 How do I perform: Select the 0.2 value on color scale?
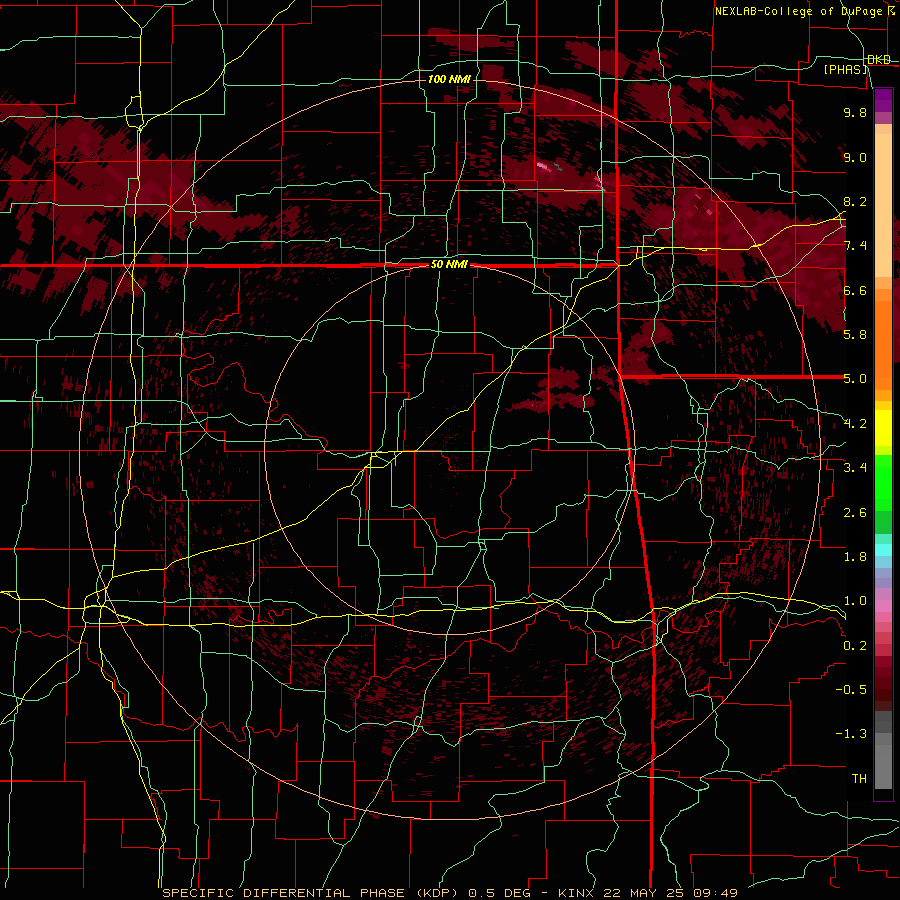click(x=855, y=645)
